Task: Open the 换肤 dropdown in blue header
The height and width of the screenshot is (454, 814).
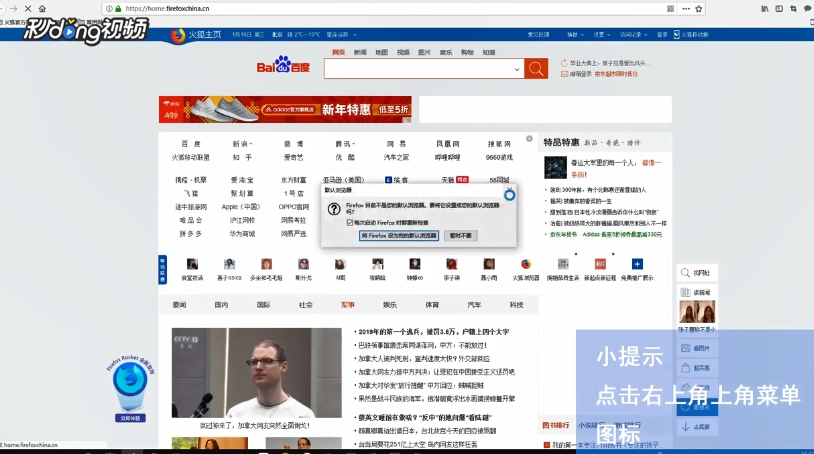Action: 575,35
